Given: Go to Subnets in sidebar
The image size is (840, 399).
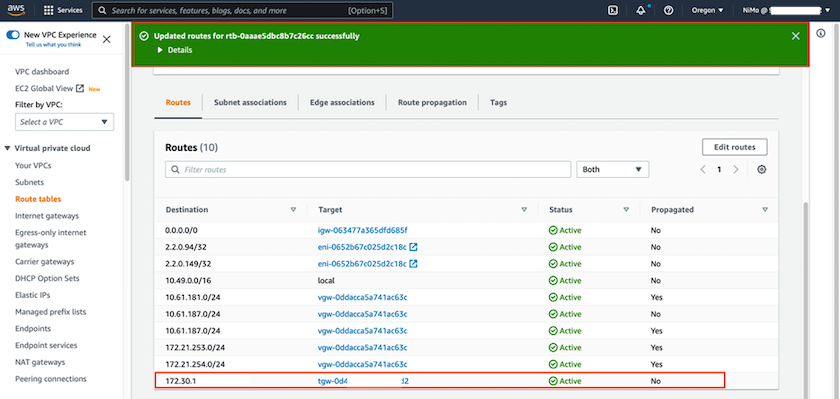Looking at the screenshot, I should (x=29, y=182).
